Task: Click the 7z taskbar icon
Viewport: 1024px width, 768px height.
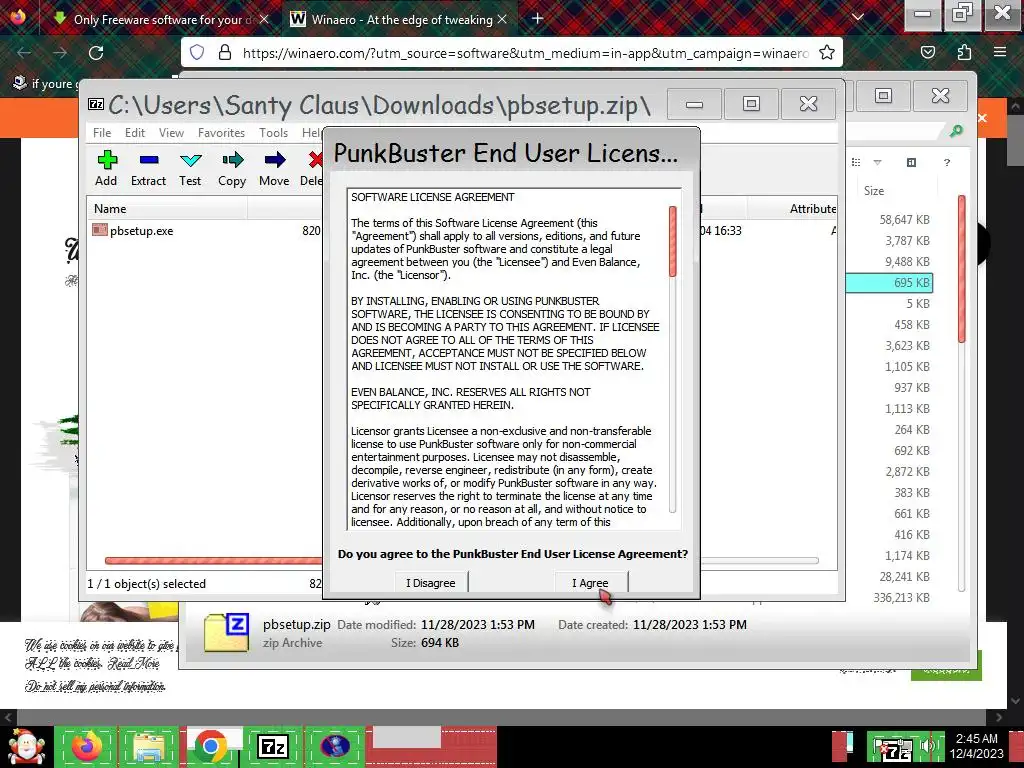Action: [273, 746]
